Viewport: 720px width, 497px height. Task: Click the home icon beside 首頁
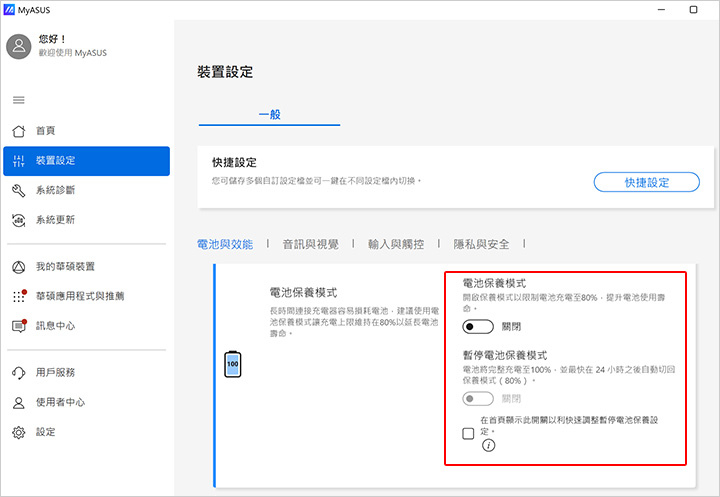[x=18, y=131]
